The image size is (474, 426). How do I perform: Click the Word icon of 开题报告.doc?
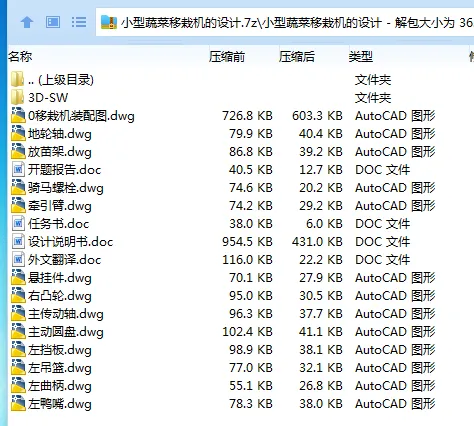(x=18, y=170)
